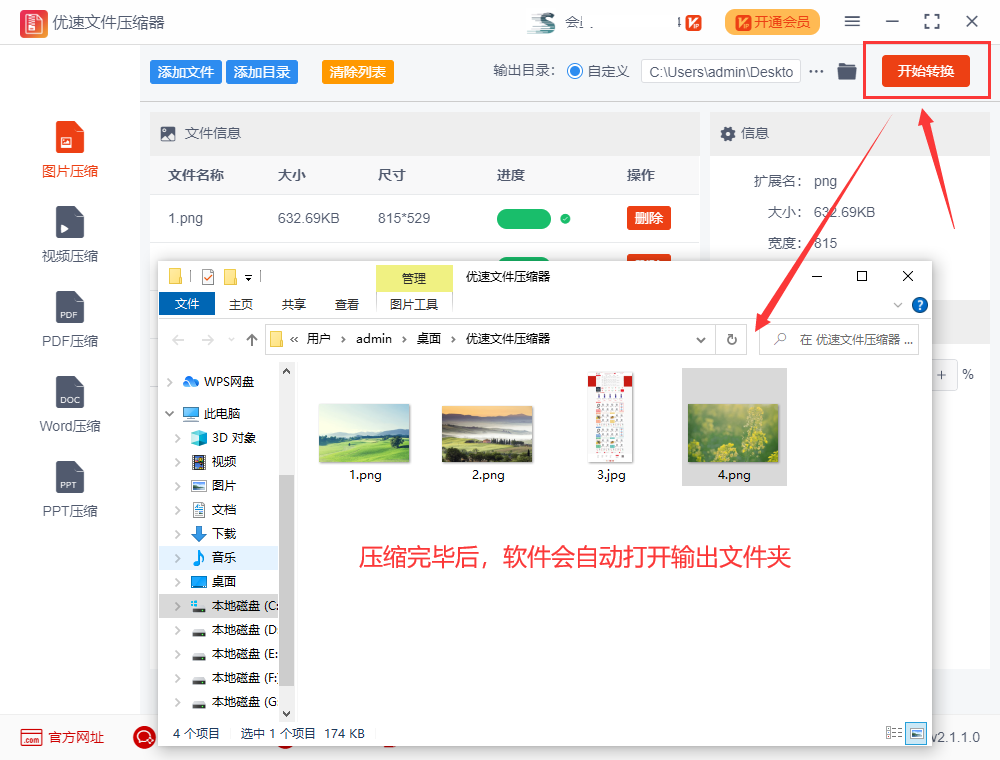Open the PDF压缩 sidebar icon
The image size is (1000, 760).
(70, 307)
